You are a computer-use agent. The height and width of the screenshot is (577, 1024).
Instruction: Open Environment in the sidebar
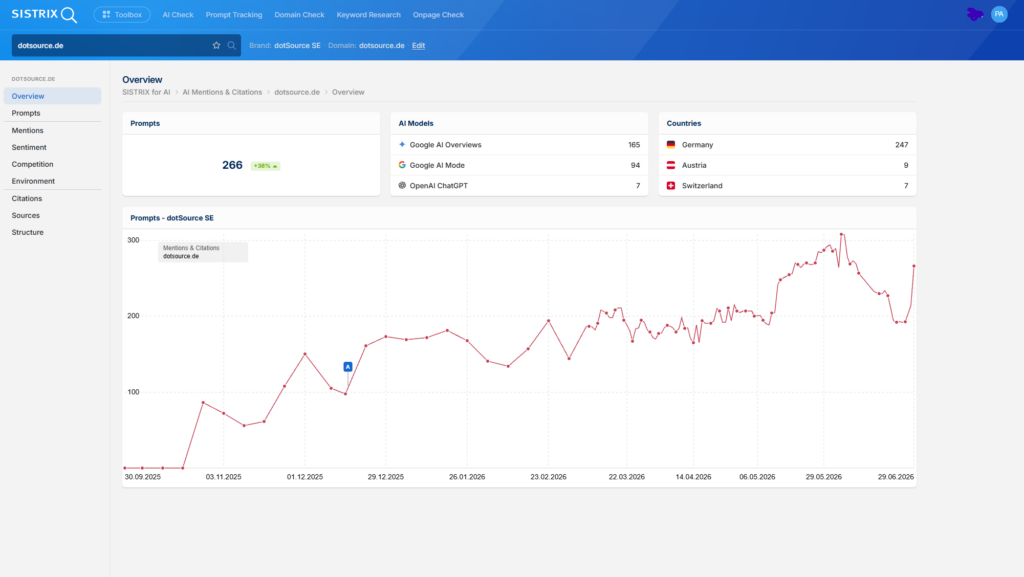click(33, 181)
